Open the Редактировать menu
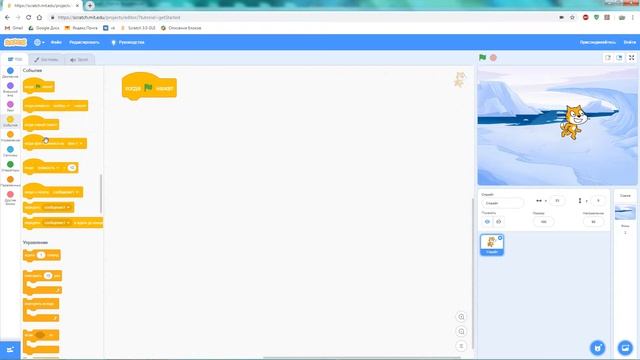Viewport: 640px width, 360px height. pyautogui.click(x=84, y=42)
